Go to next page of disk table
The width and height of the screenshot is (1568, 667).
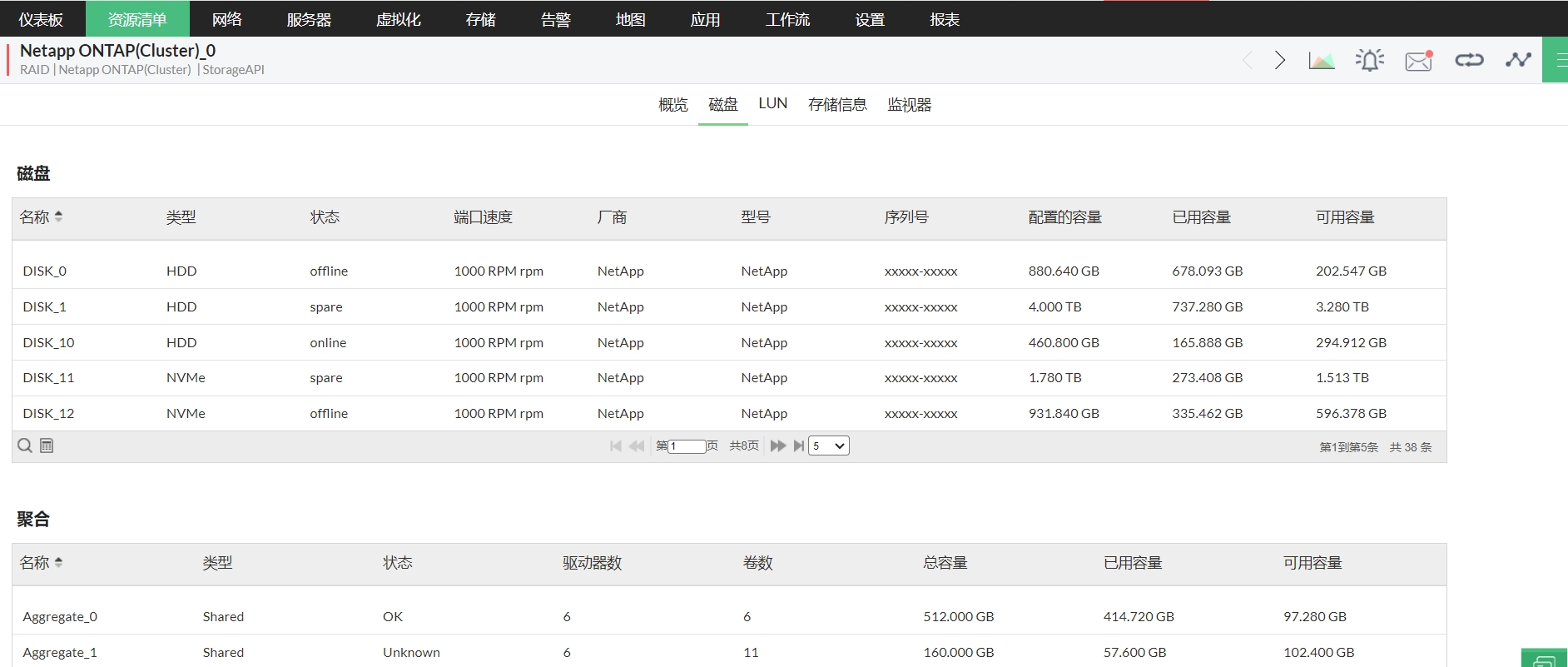778,445
